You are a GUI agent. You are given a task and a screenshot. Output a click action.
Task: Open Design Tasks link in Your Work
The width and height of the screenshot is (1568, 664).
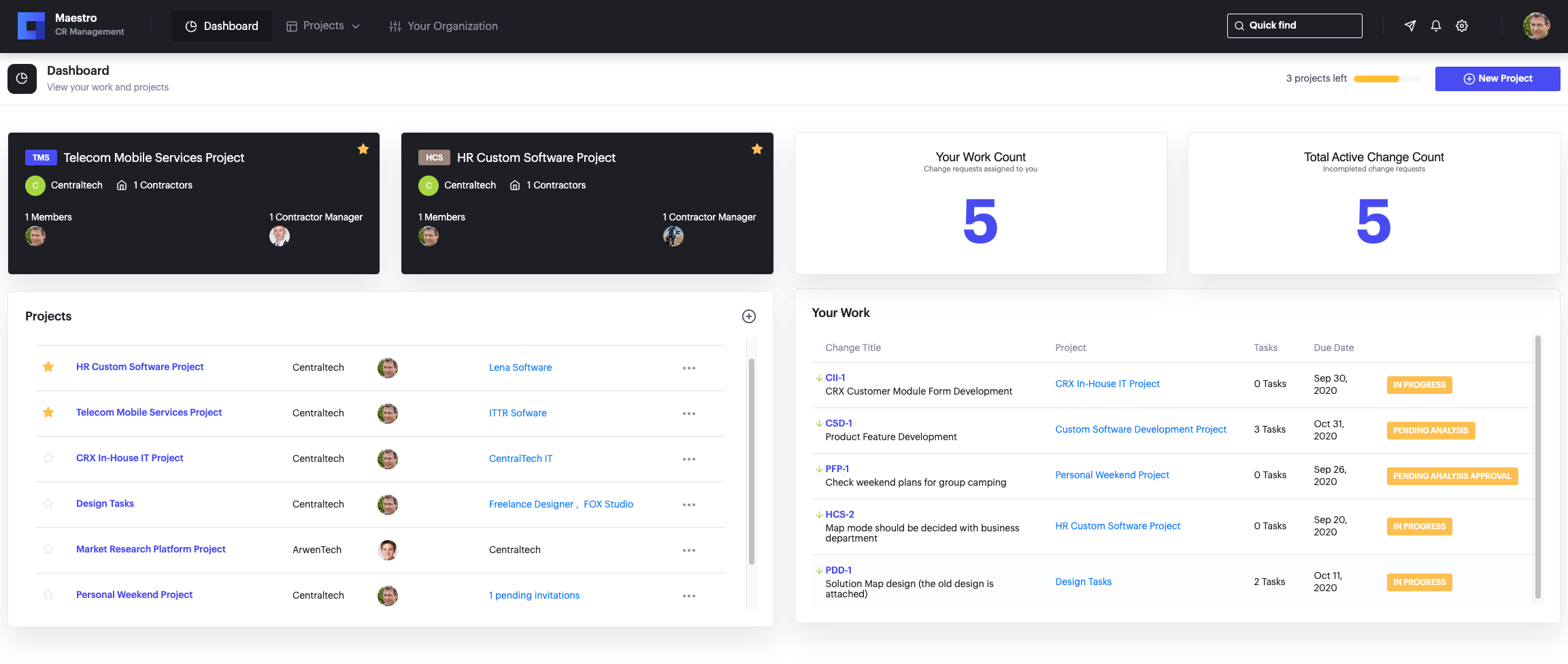[x=1084, y=582]
